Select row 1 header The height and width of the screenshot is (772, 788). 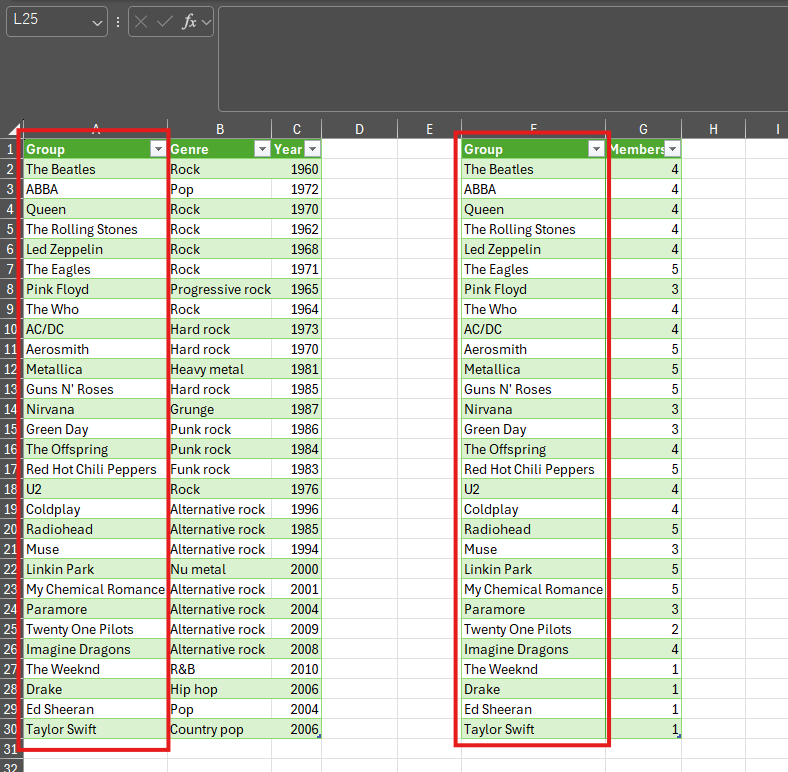(10, 149)
